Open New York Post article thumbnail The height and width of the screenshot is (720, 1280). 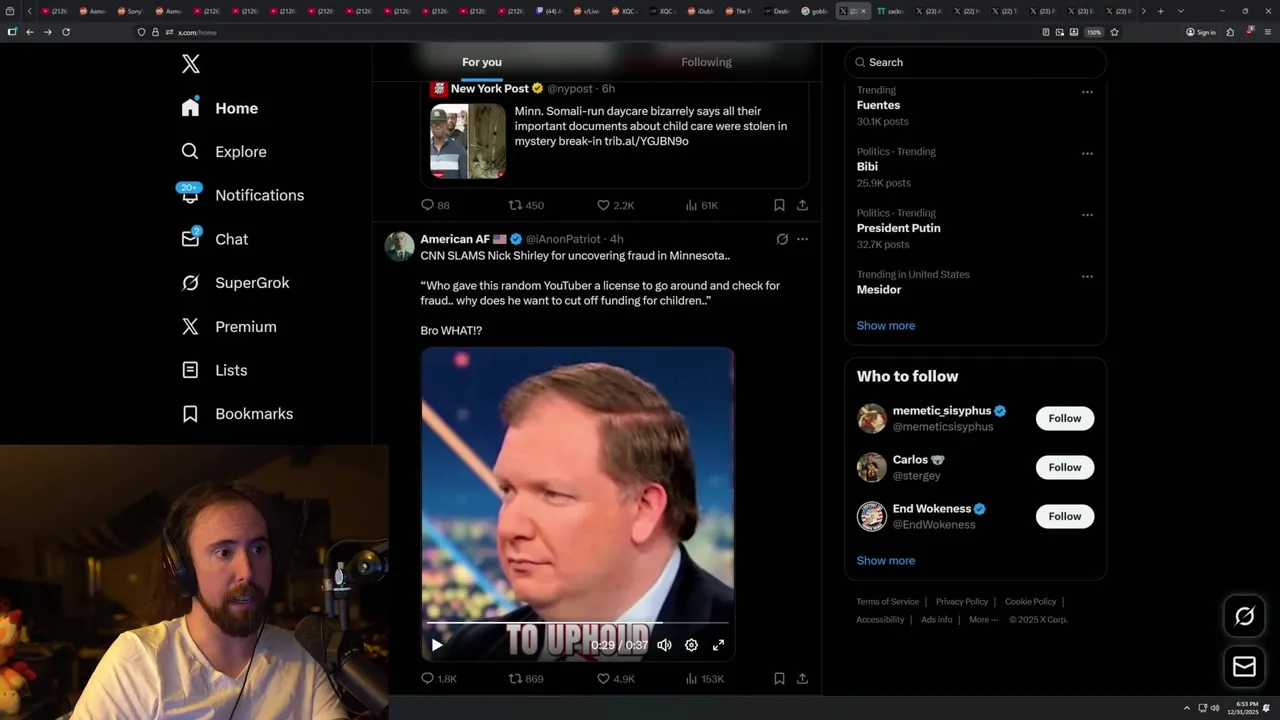[468, 141]
